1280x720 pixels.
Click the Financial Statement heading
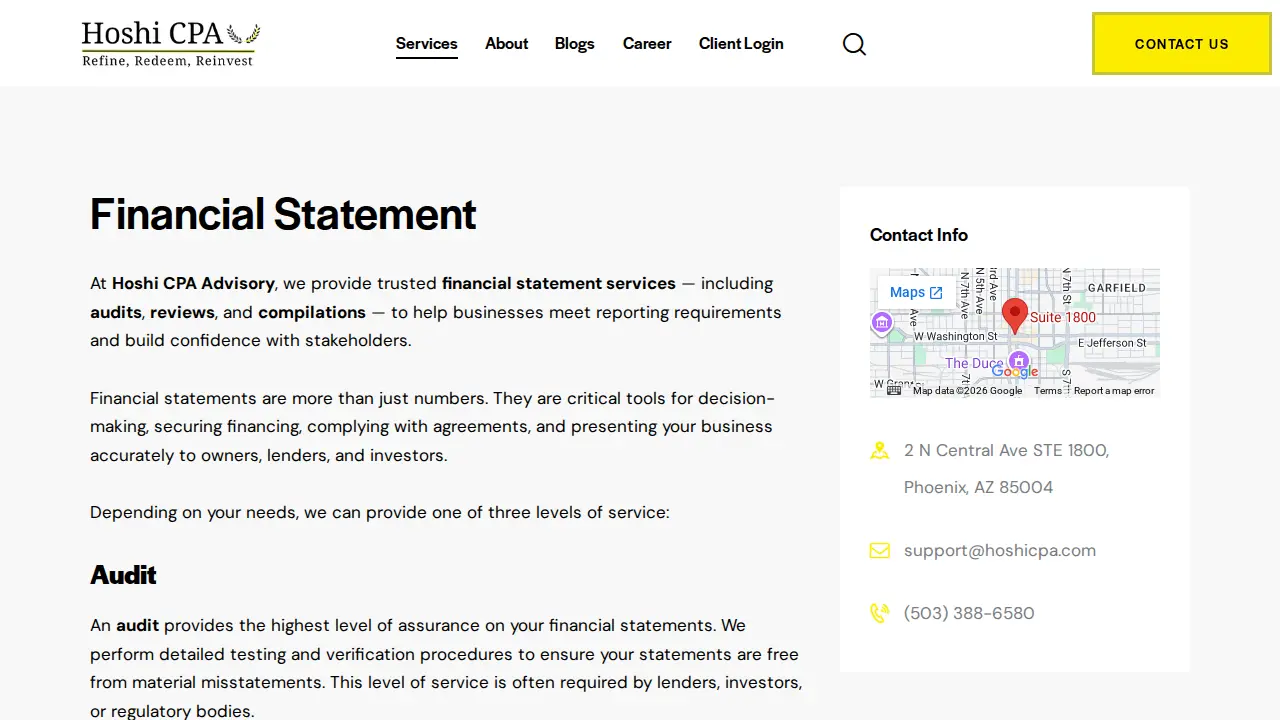[283, 214]
